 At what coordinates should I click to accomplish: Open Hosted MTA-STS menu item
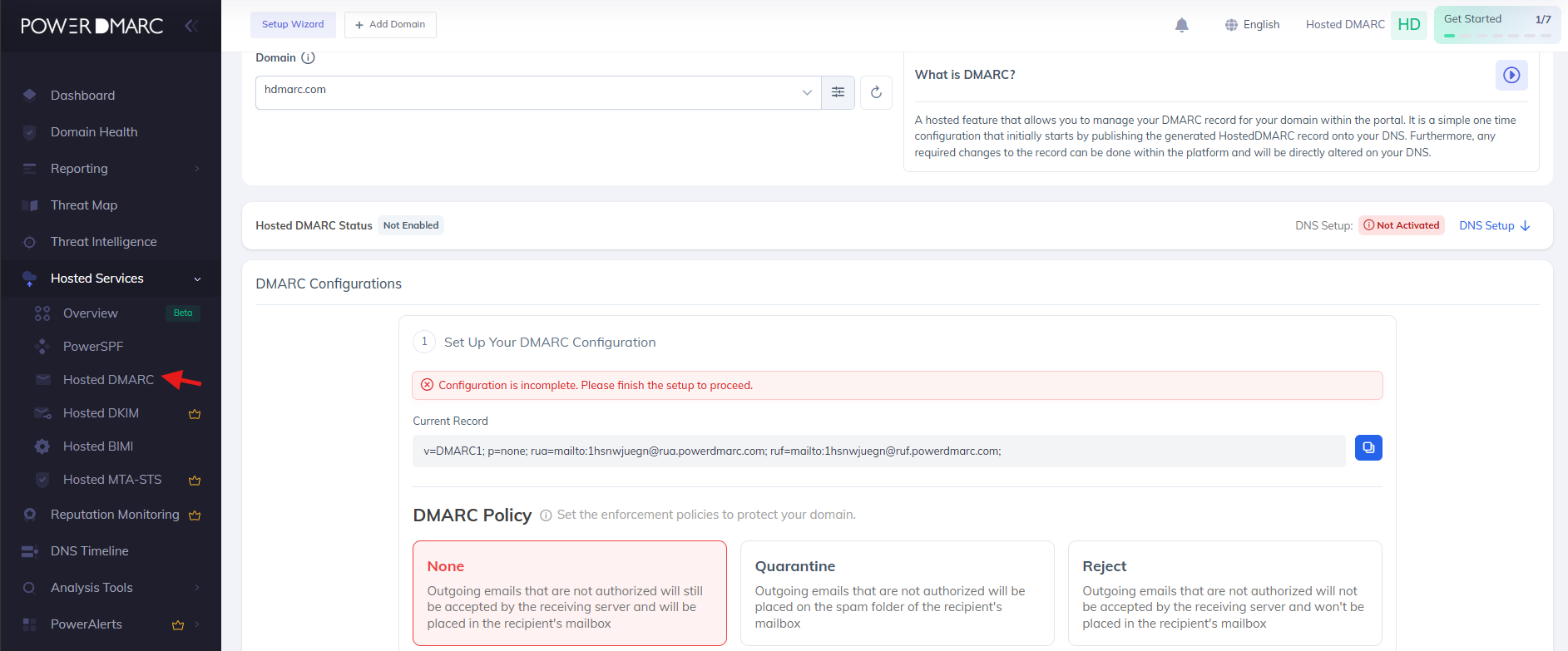(x=111, y=480)
